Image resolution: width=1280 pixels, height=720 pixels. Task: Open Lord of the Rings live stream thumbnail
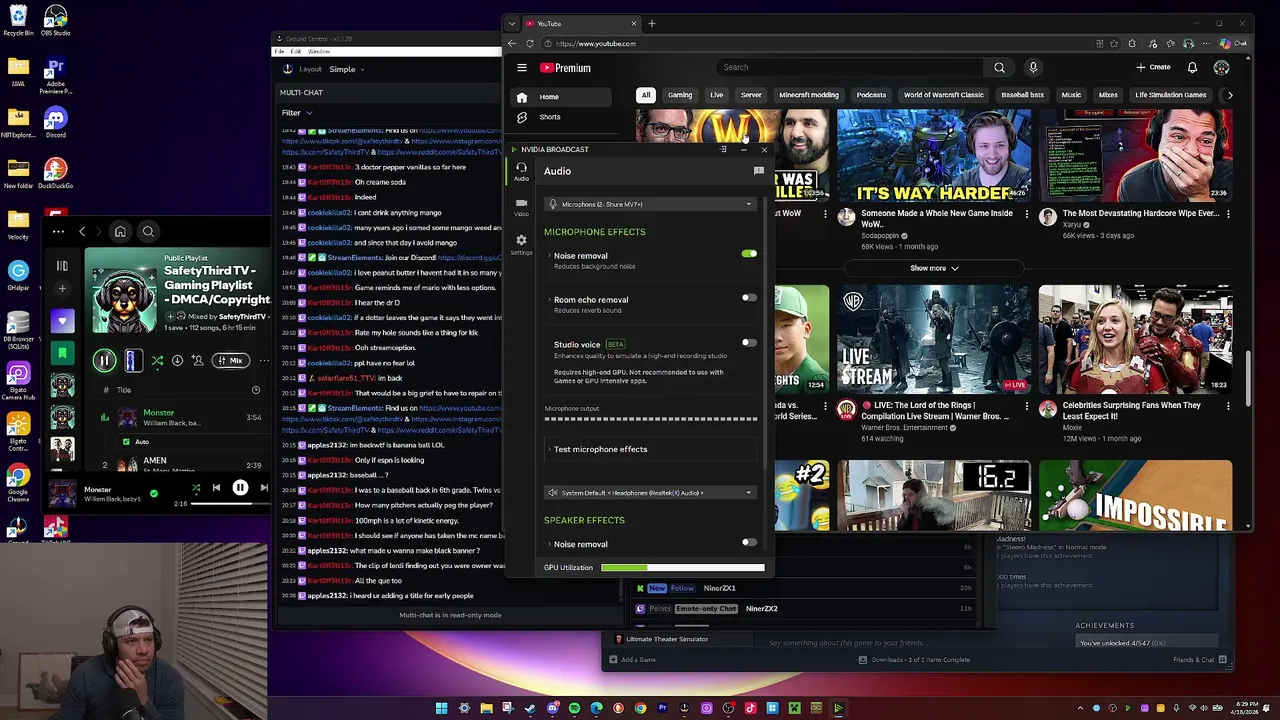click(934, 338)
